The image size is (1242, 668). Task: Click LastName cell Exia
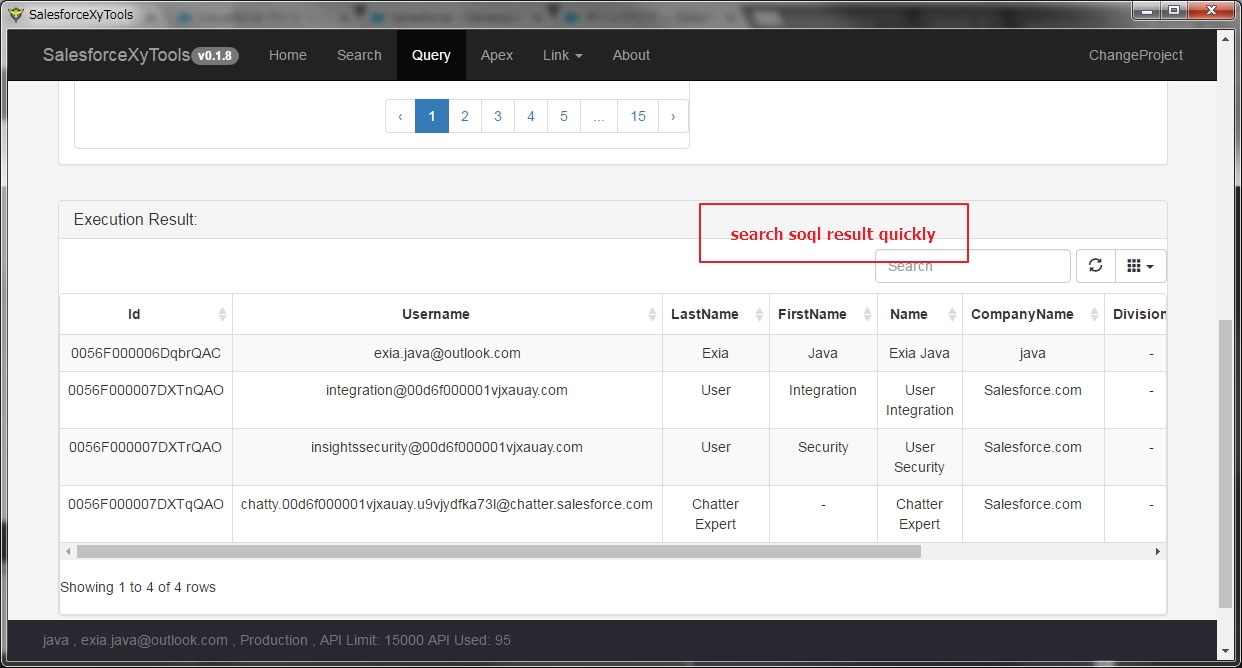tap(716, 353)
